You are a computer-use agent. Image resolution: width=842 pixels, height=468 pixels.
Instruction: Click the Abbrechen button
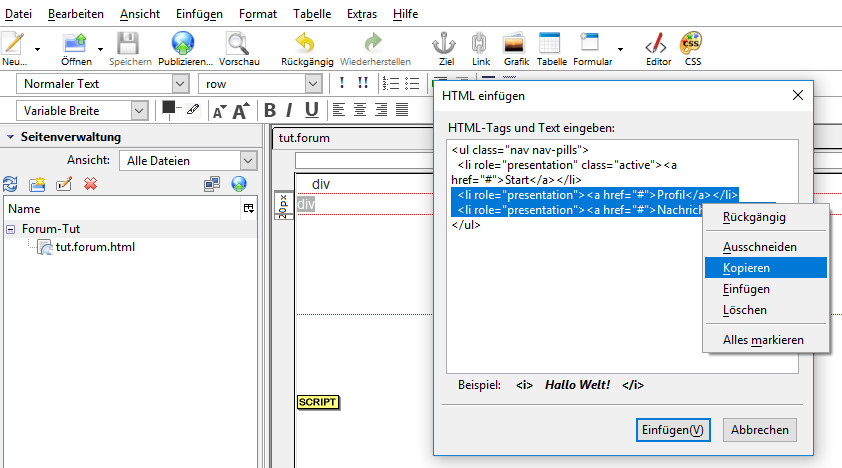[760, 430]
